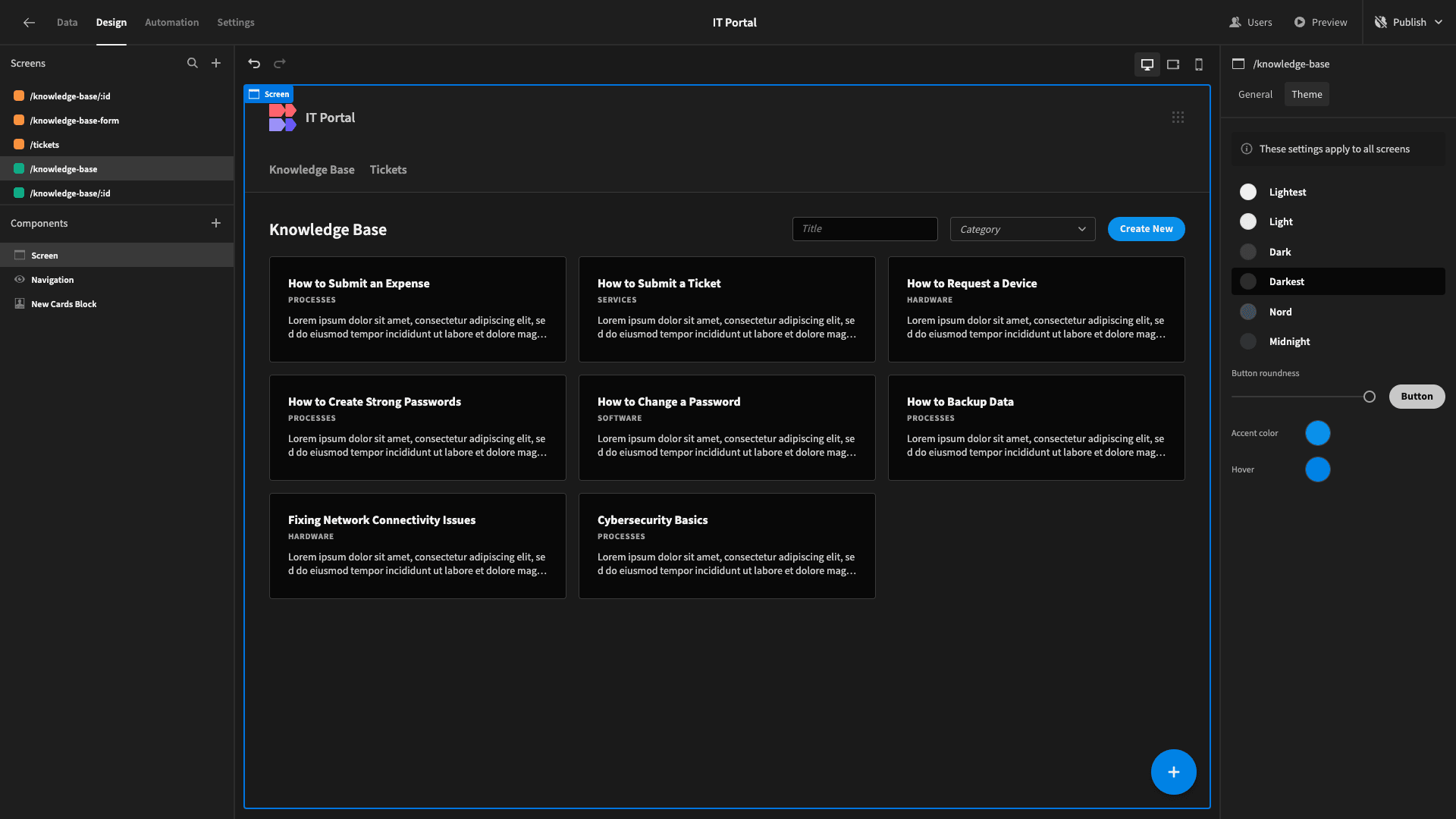Click the redo arrow
Image resolution: width=1456 pixels, height=819 pixels.
(280, 64)
